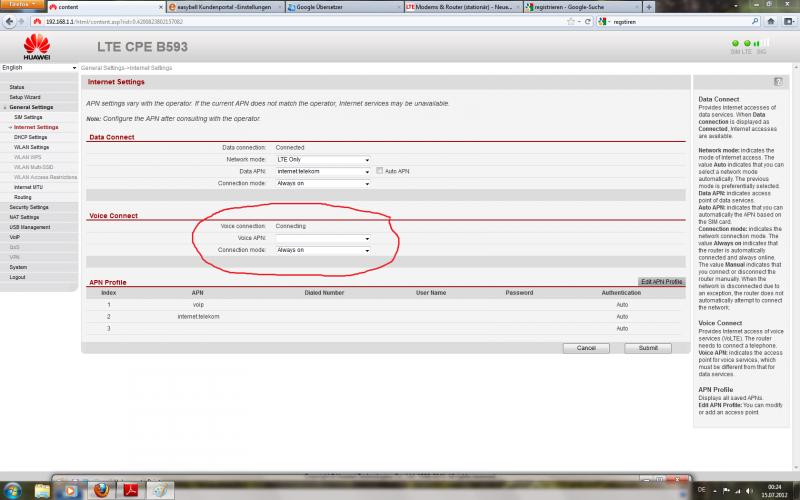Click the Submit button

648,348
